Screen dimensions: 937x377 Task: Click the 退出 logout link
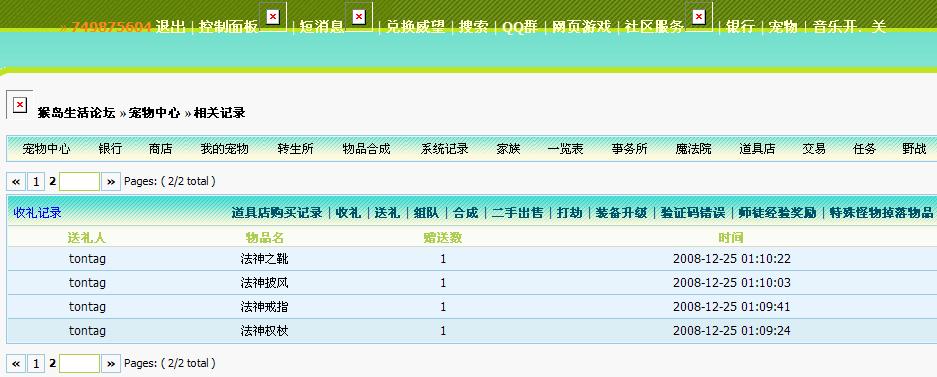170,27
